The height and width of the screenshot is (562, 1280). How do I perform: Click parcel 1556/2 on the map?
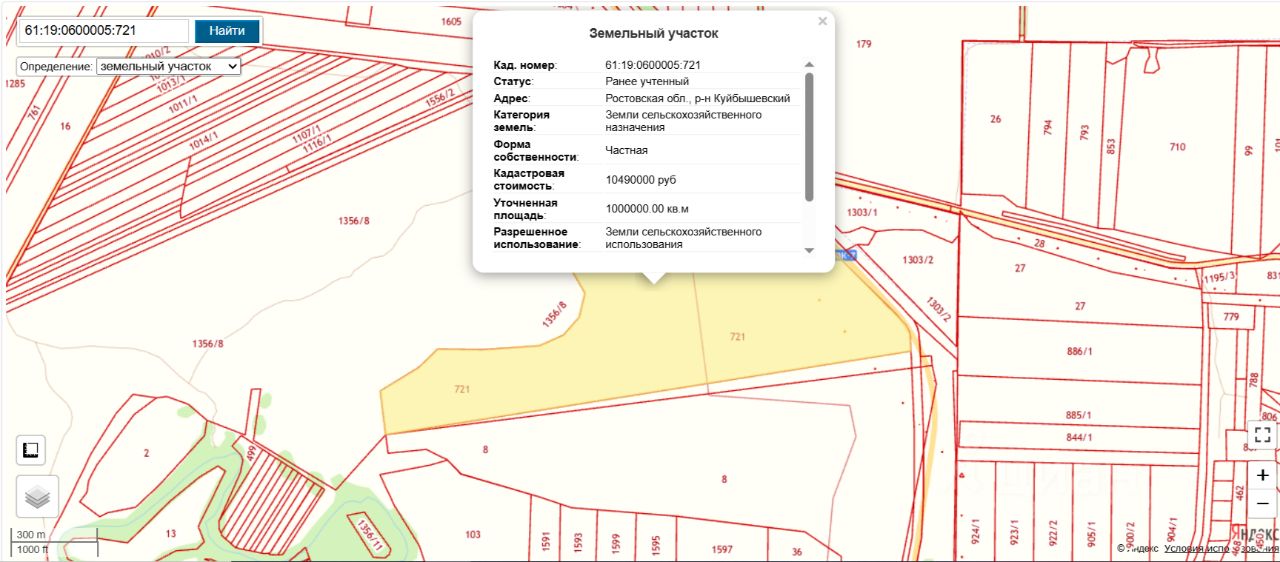click(x=439, y=98)
